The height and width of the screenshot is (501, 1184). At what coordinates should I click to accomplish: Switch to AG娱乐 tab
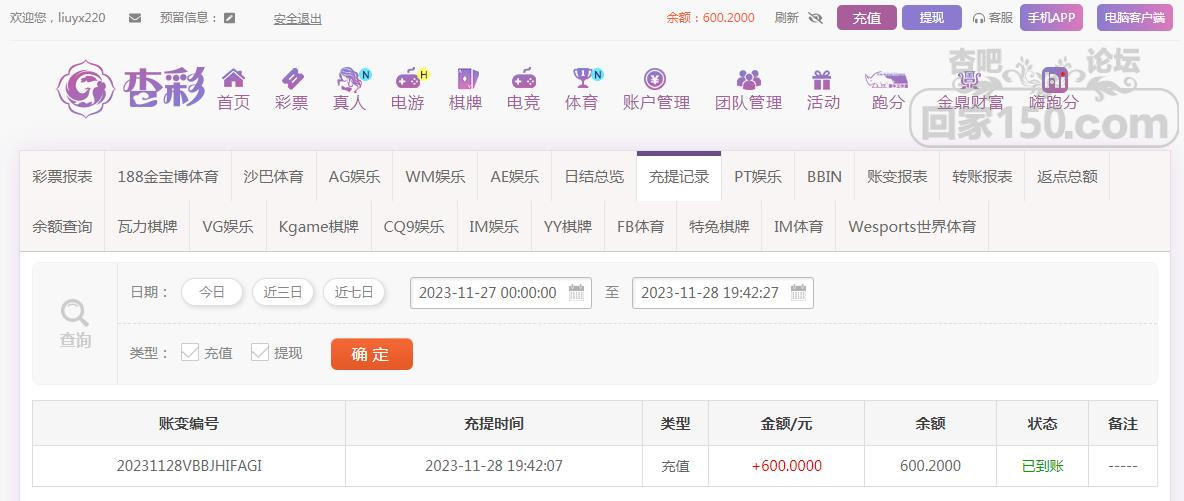coord(354,177)
